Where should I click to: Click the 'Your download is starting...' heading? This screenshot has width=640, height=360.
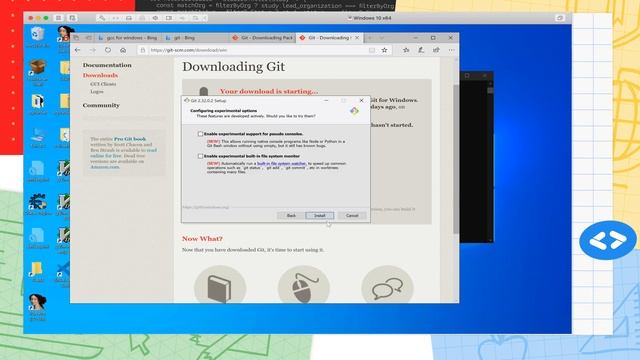coord(269,91)
